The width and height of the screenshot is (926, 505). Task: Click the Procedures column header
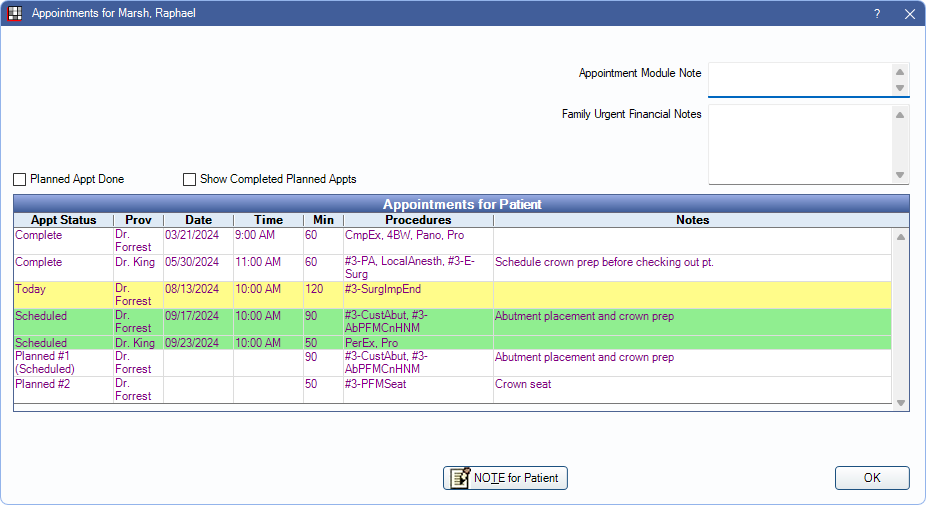click(x=418, y=220)
